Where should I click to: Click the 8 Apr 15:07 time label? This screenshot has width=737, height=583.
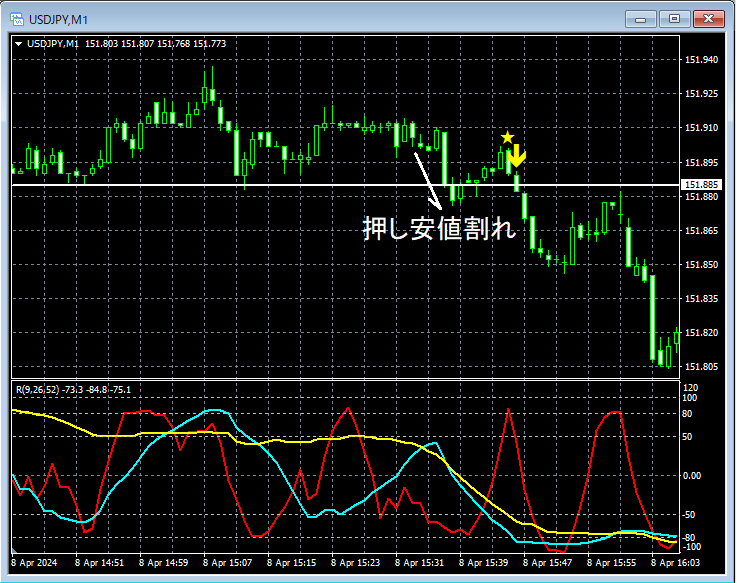[227, 563]
